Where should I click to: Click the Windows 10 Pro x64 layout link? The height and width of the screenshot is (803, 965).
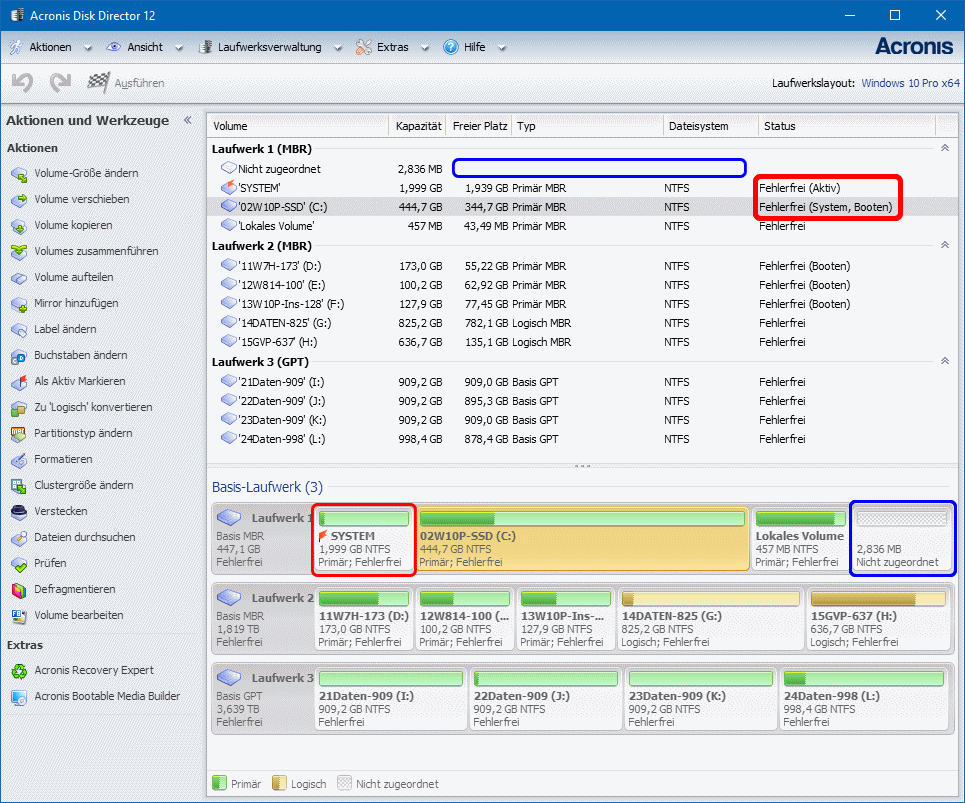pyautogui.click(x=908, y=83)
